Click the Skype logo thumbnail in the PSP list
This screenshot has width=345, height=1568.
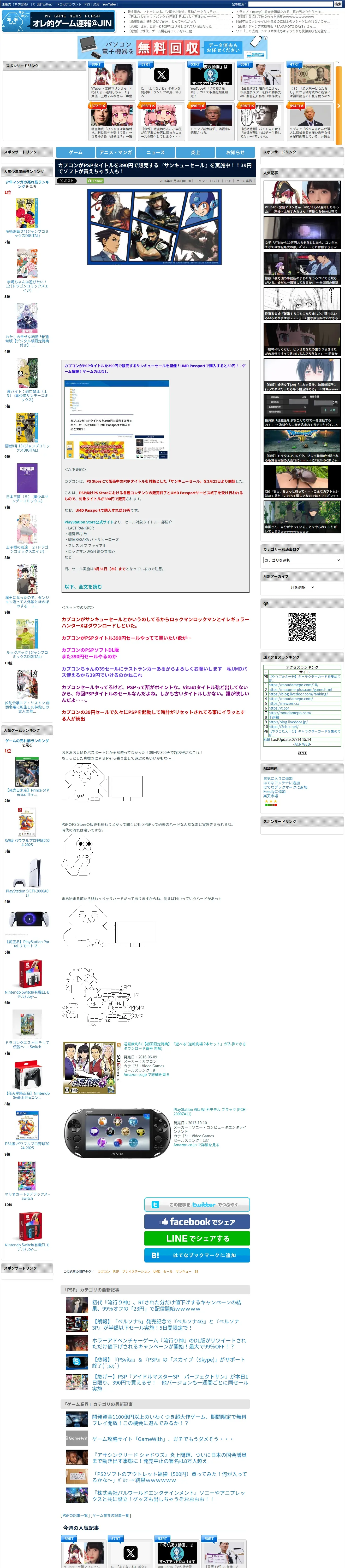tap(77, 1362)
